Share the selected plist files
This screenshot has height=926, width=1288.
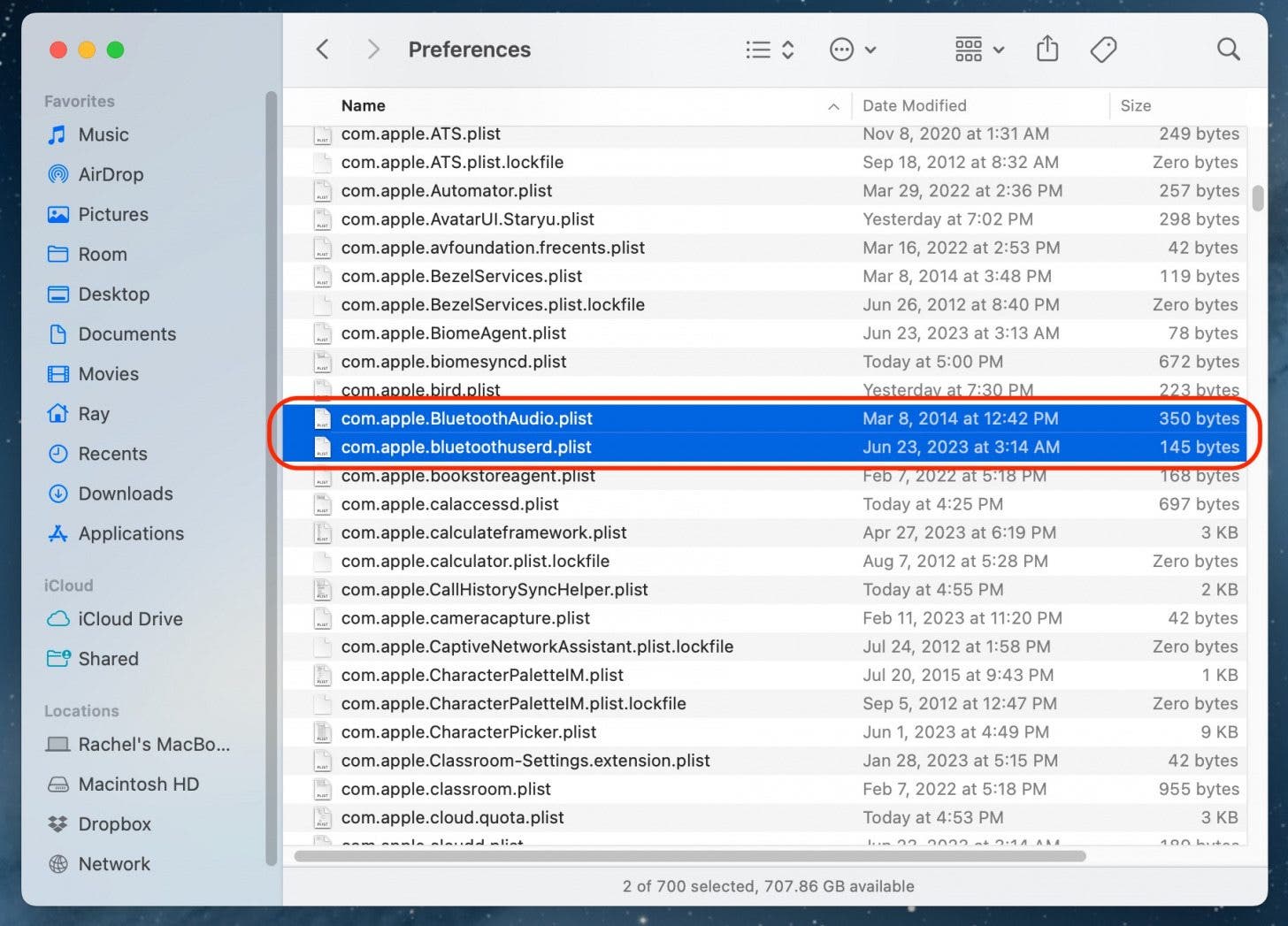coord(1047,49)
